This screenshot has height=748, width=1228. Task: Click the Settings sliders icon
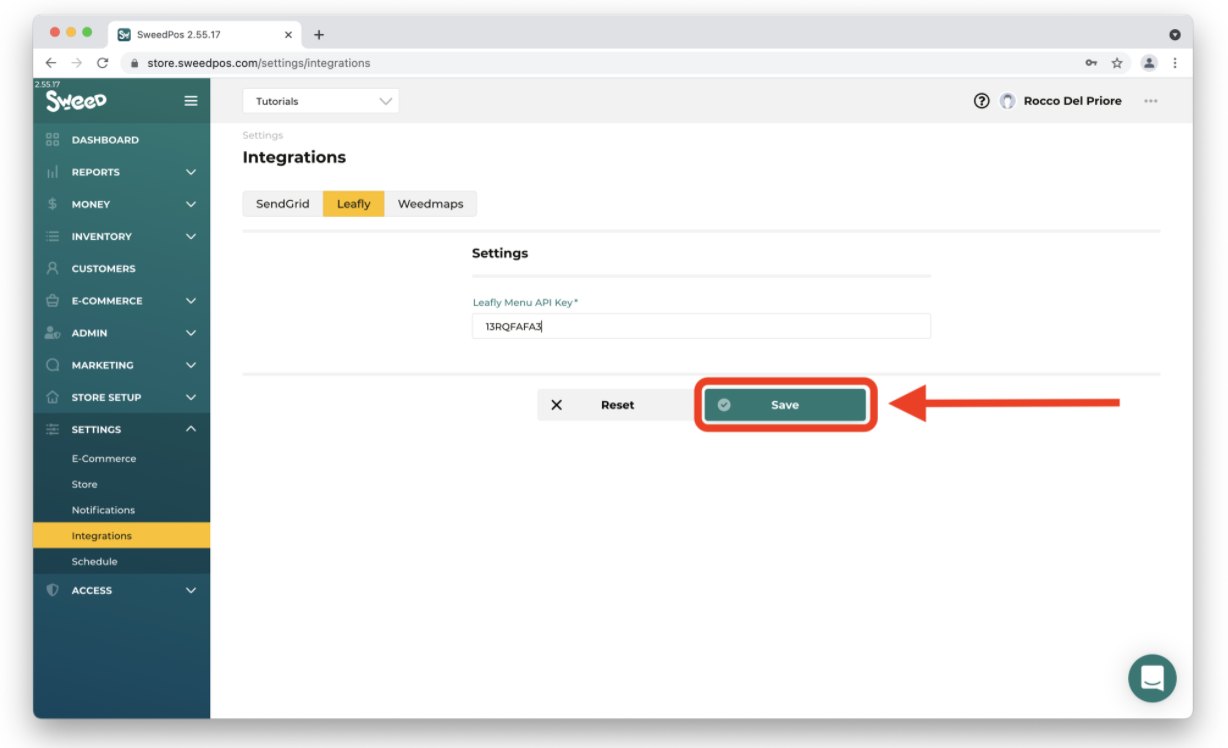coord(53,429)
